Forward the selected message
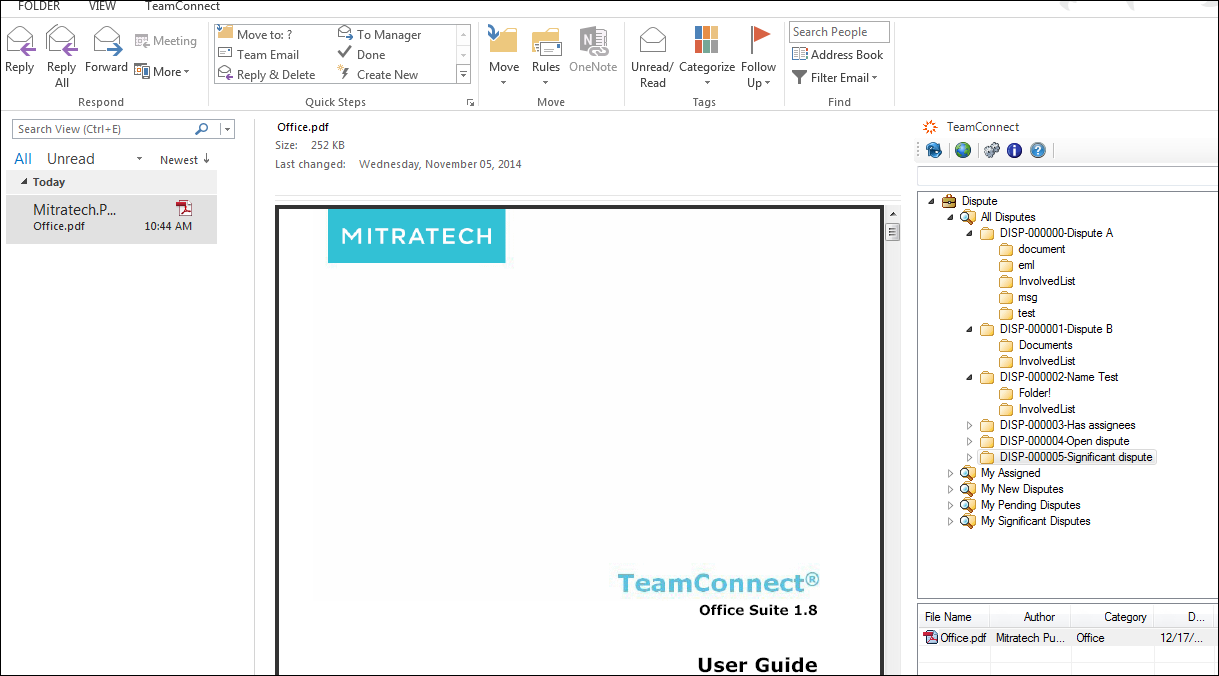Screen dimensions: 1219x676 (106, 52)
